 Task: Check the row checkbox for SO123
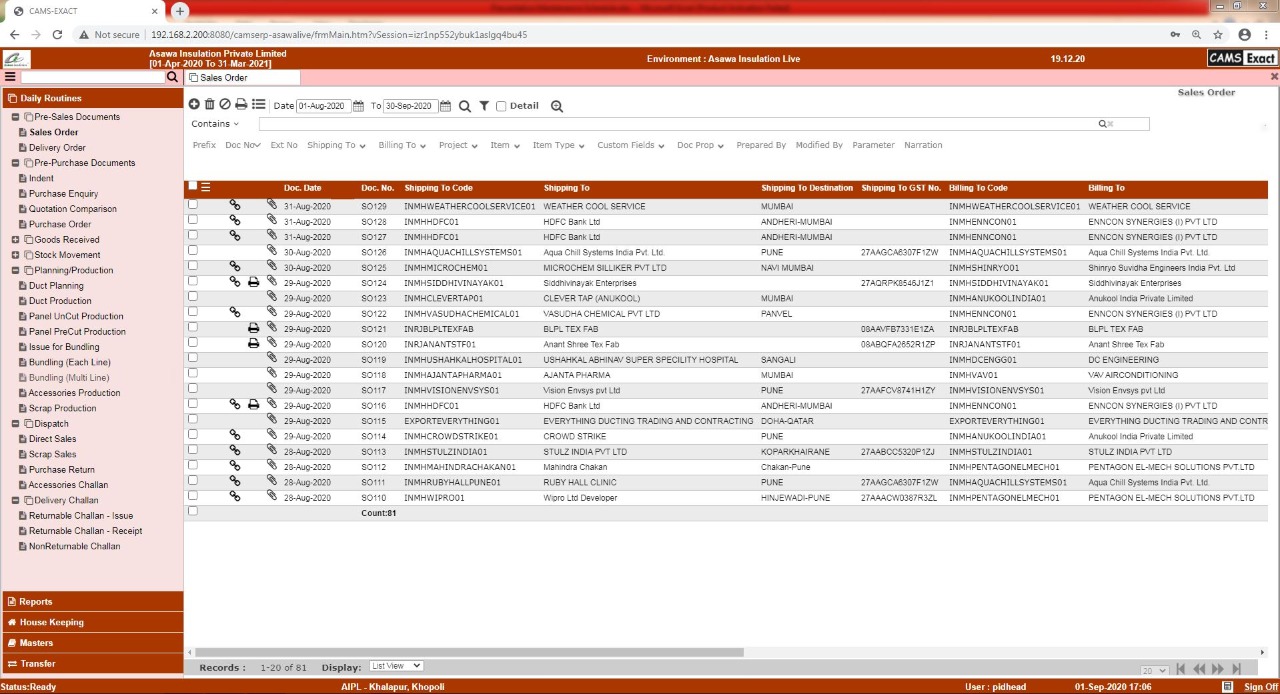[x=193, y=297]
